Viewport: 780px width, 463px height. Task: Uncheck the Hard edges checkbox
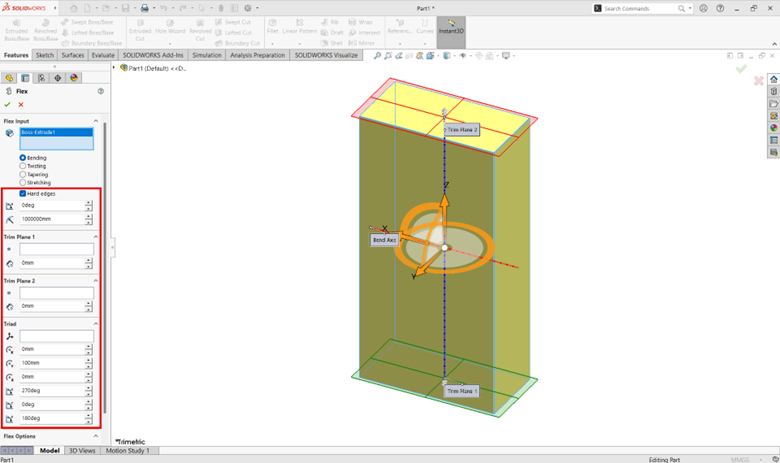click(x=23, y=193)
